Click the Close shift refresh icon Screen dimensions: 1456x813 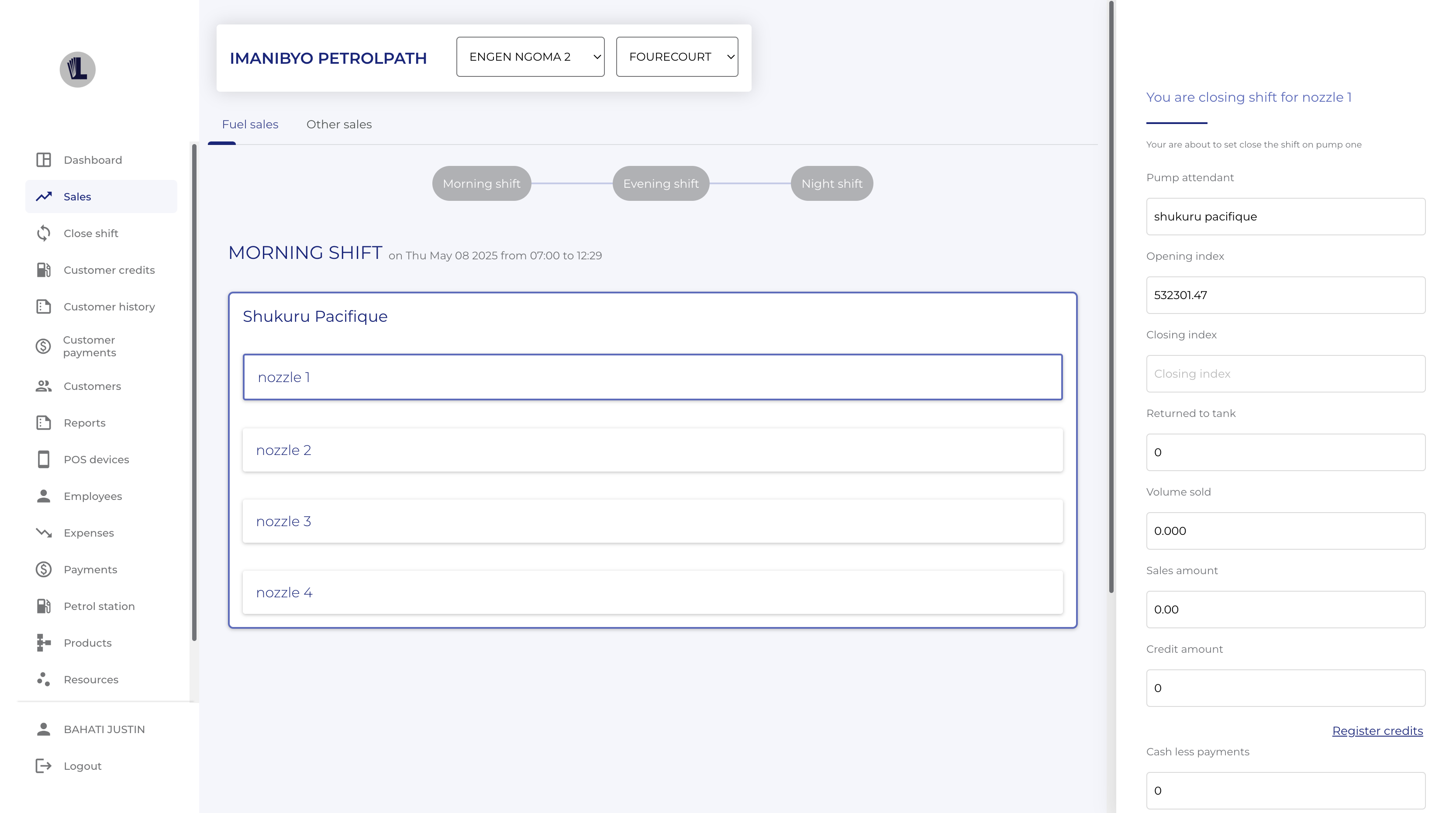coord(44,233)
